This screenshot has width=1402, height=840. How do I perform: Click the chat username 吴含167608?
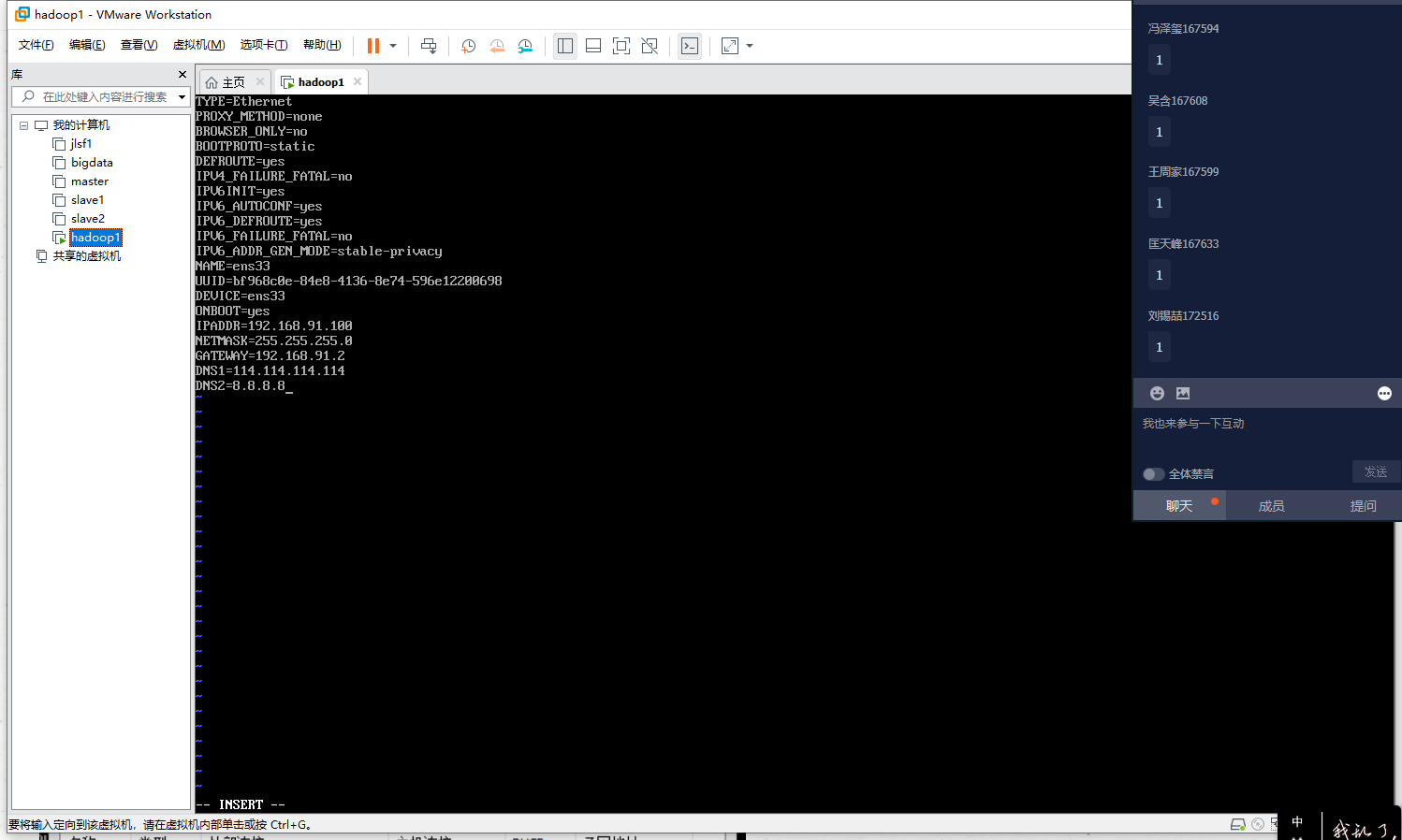point(1177,101)
